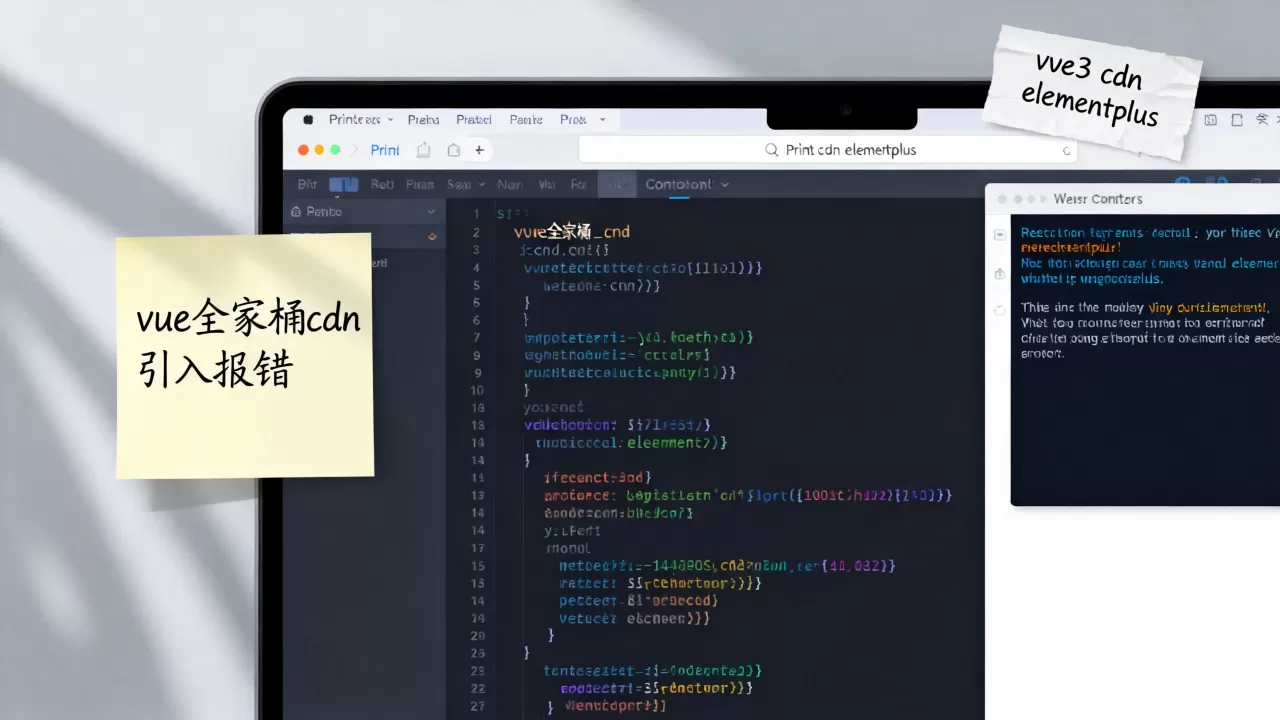Click the small icon at the search field's right end

[1065, 151]
